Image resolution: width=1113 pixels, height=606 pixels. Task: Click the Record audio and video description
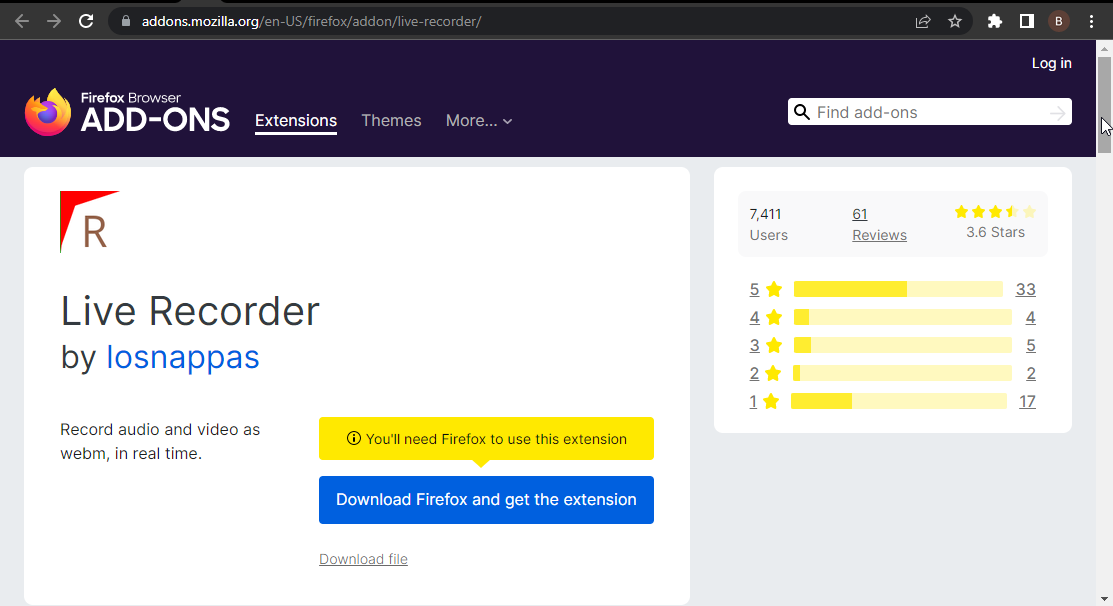coord(160,441)
